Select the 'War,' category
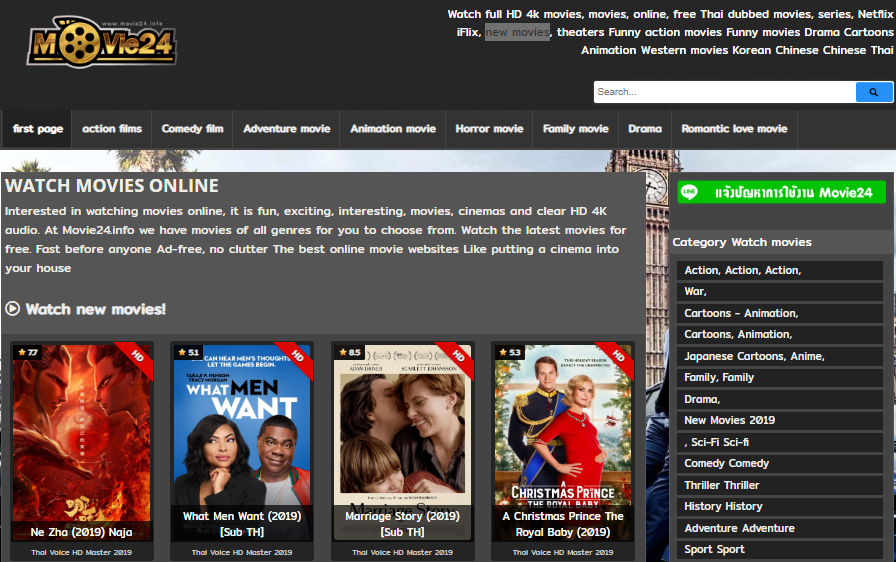The width and height of the screenshot is (896, 562). pos(780,291)
